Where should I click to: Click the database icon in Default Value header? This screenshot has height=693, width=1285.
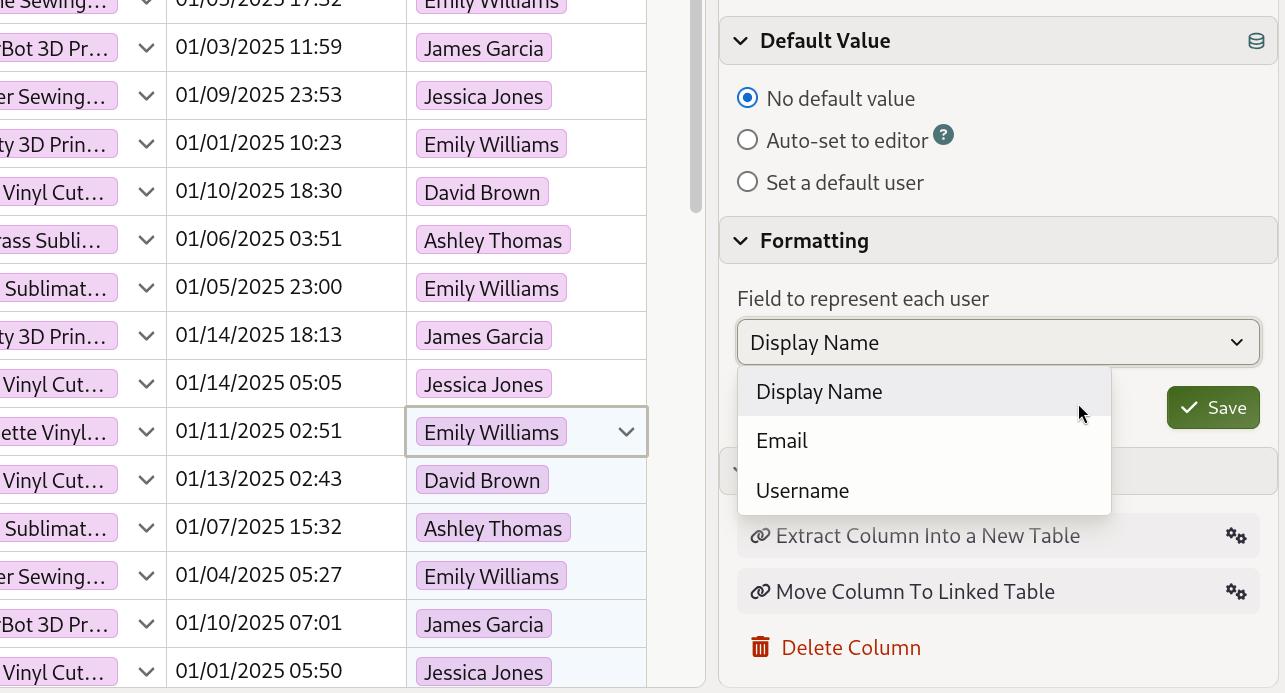[1256, 41]
